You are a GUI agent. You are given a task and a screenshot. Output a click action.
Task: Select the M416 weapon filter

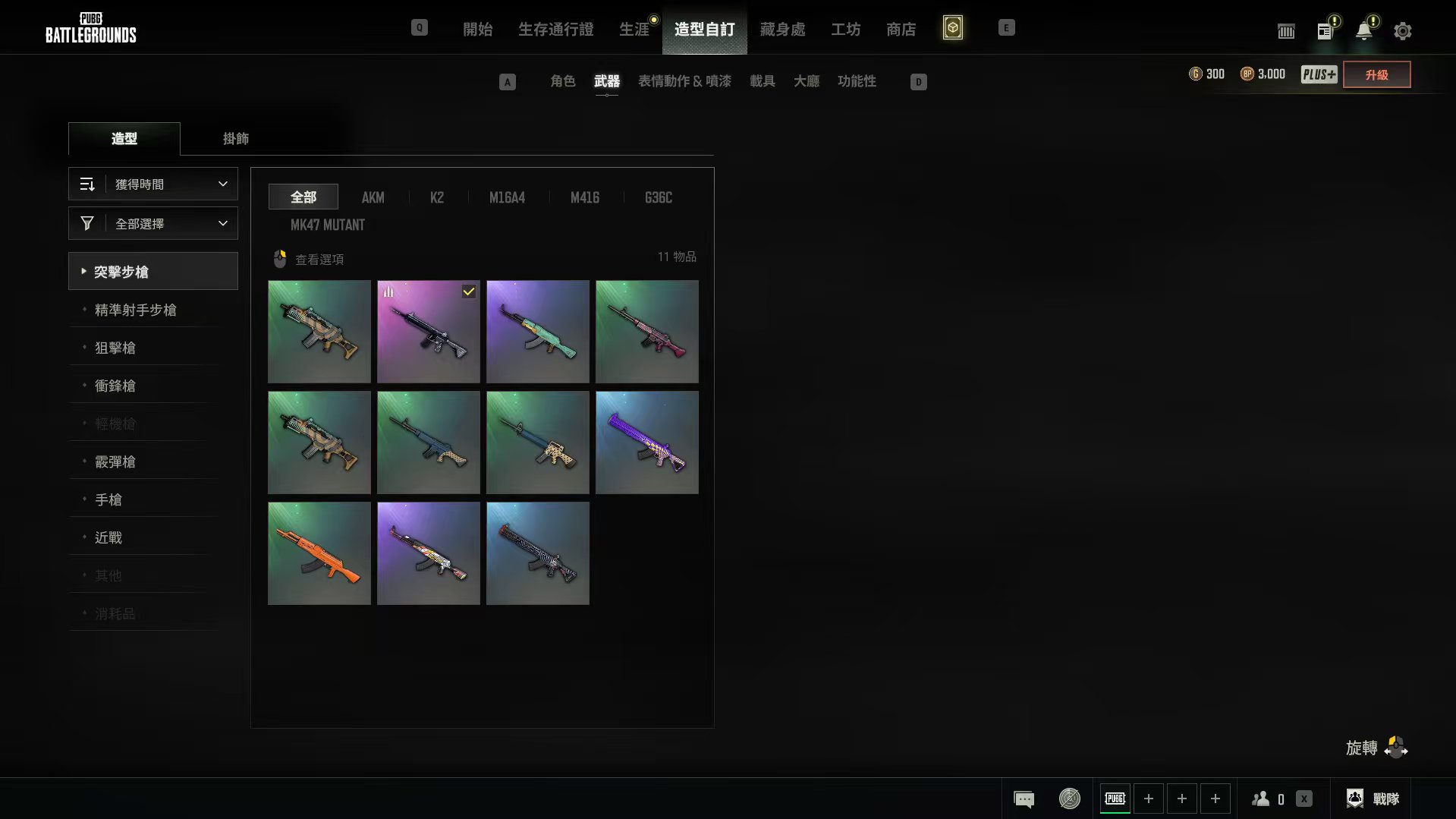[x=584, y=197]
